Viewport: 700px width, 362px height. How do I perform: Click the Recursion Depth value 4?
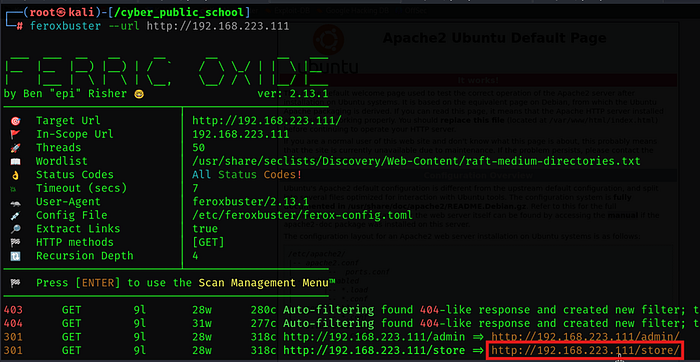coord(195,256)
